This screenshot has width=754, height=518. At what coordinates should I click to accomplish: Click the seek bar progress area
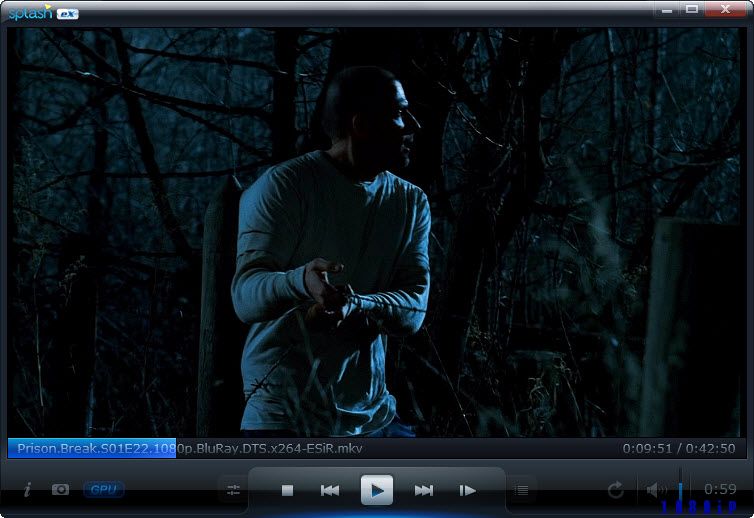[377, 448]
